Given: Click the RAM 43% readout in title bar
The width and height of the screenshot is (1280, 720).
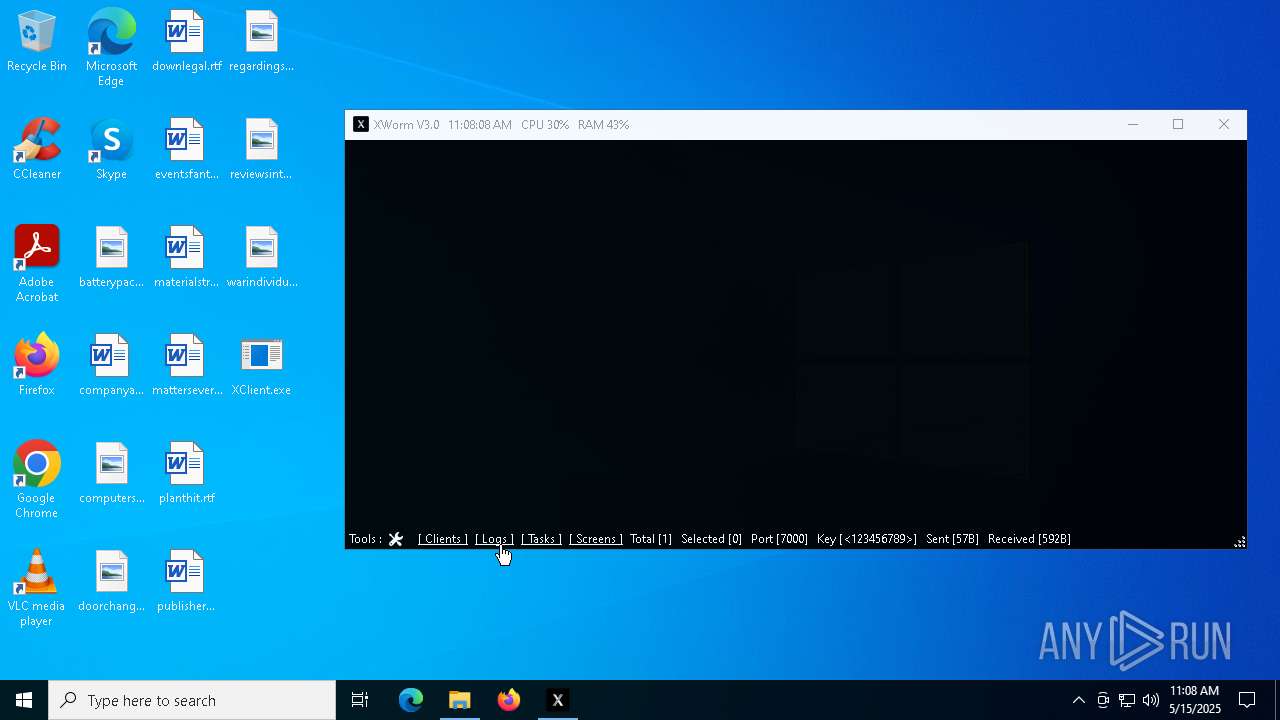Looking at the screenshot, I should coord(603,125).
